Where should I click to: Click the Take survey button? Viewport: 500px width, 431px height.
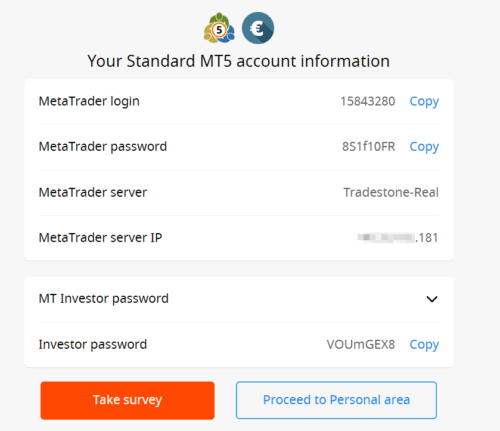(127, 400)
